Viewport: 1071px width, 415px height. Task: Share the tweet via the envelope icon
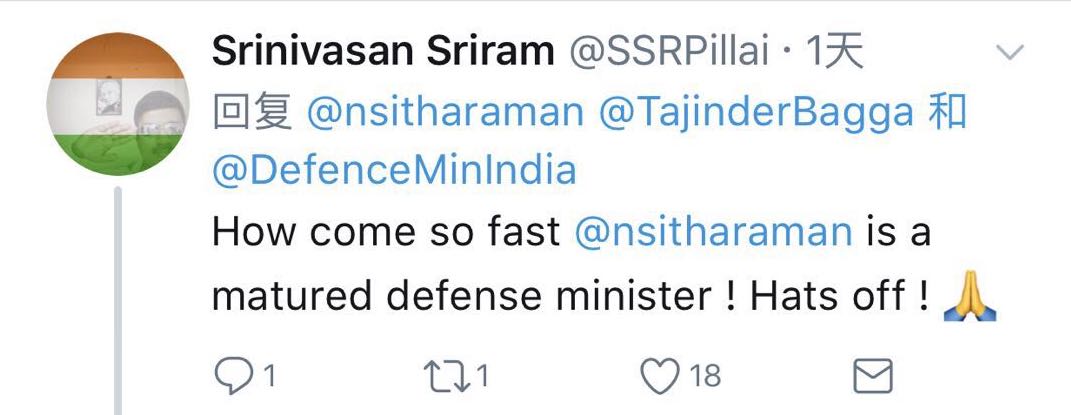(x=871, y=376)
